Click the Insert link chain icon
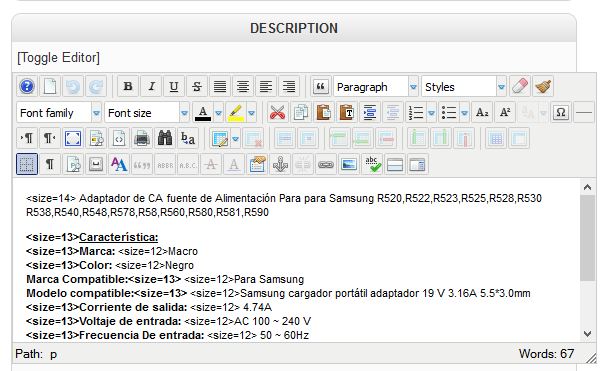 326,164
